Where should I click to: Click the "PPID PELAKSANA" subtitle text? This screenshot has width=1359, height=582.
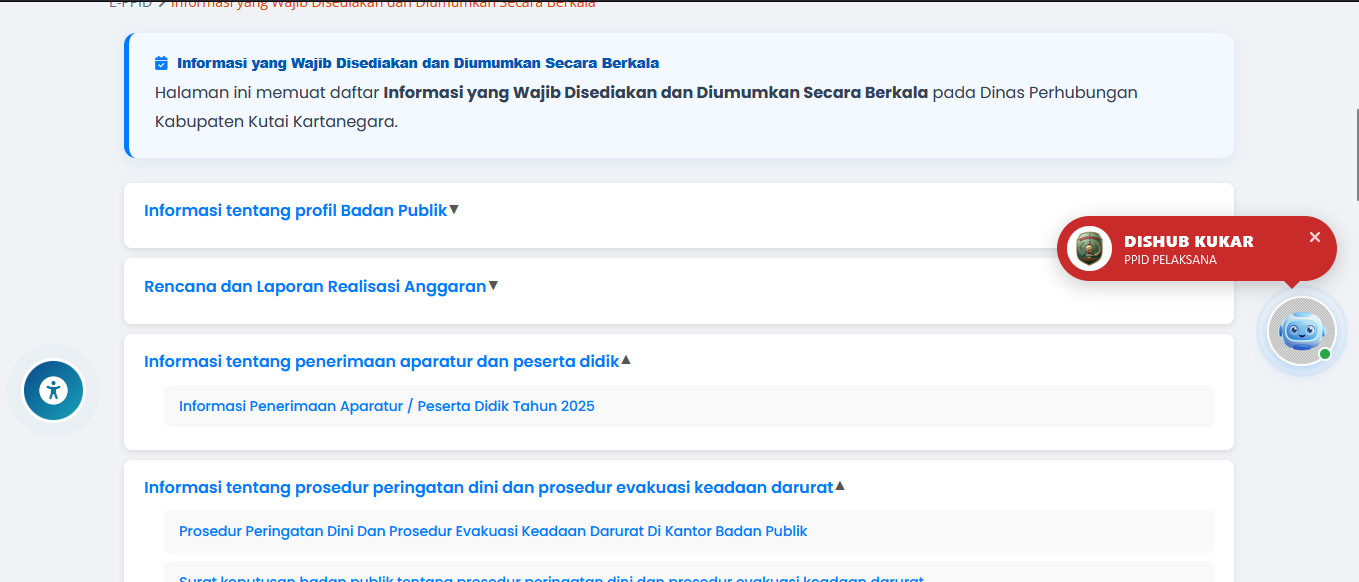1170,260
